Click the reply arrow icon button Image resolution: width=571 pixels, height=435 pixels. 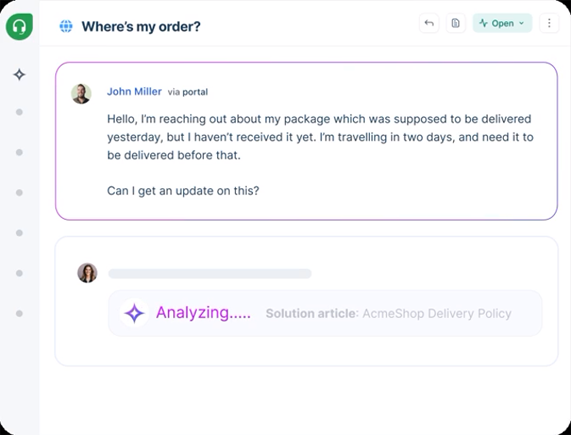429,23
